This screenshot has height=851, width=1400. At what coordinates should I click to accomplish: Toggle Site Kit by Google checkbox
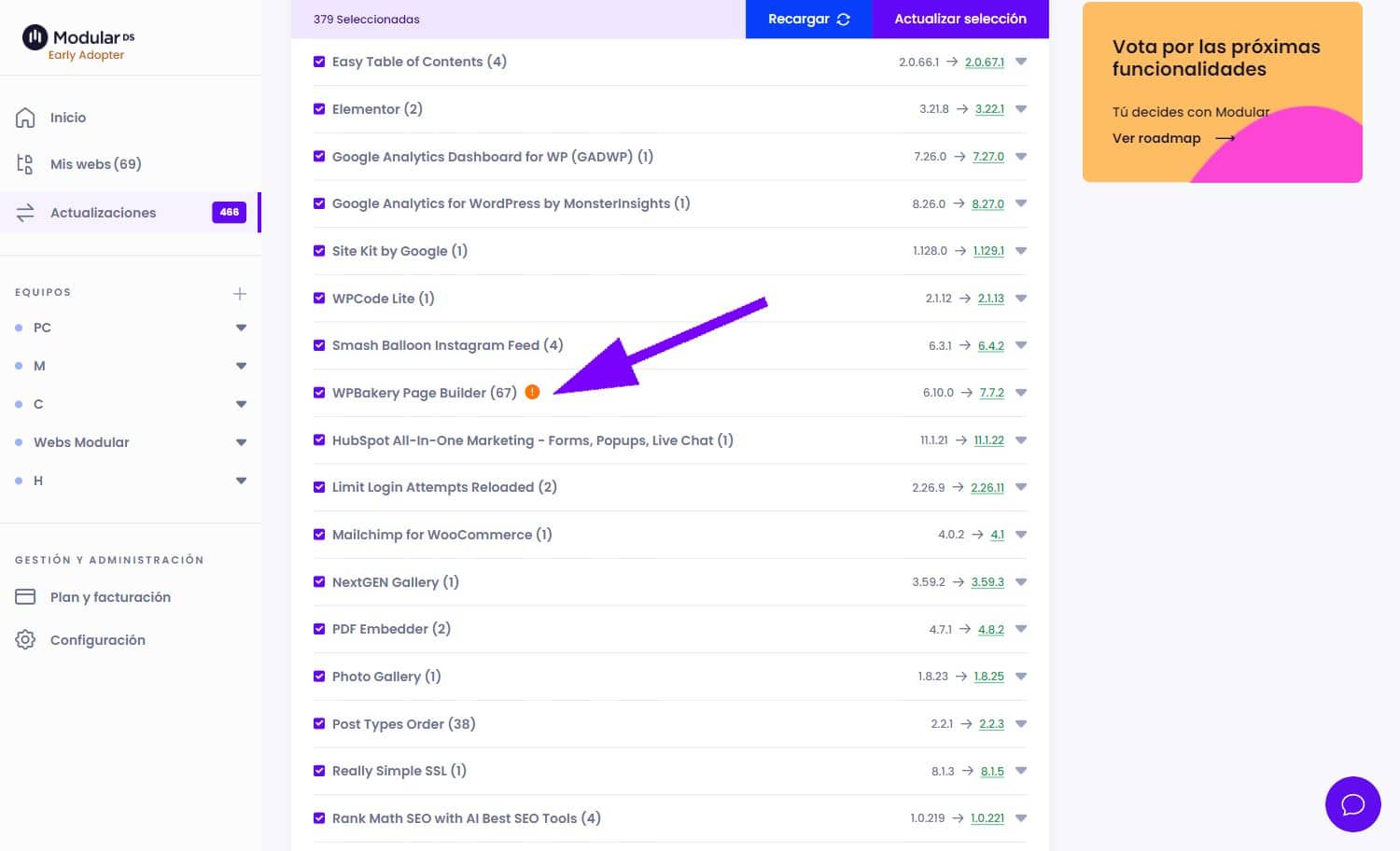pos(319,251)
